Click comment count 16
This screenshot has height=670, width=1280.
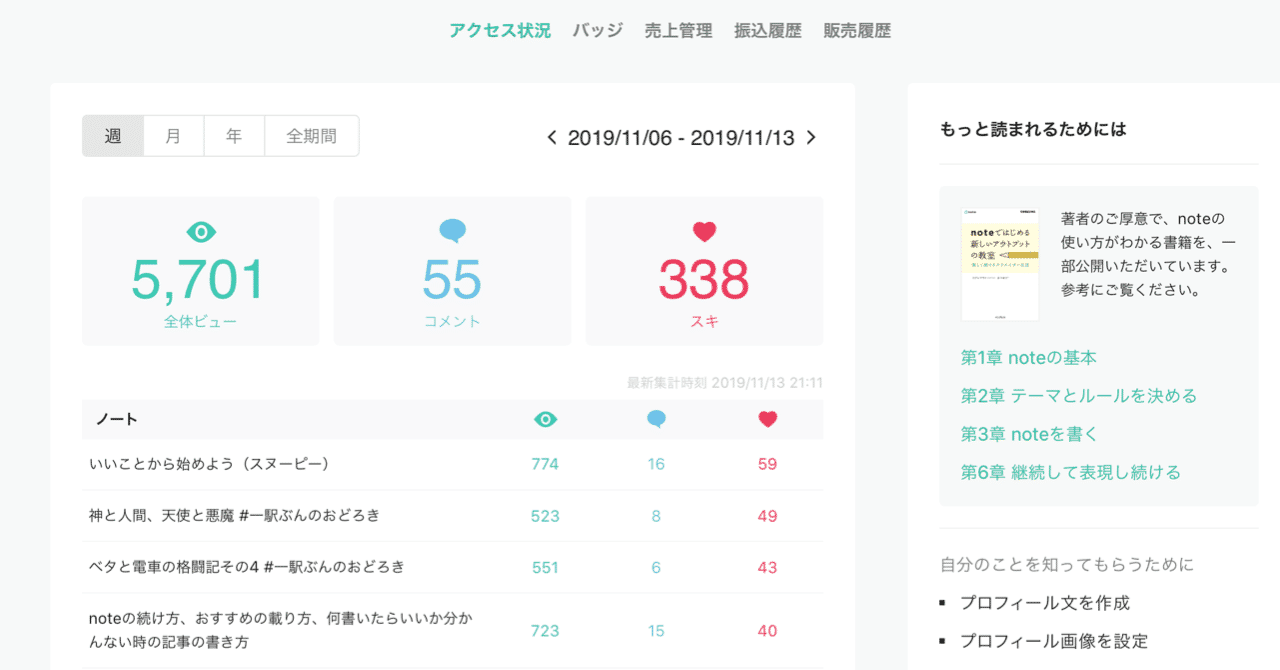pos(656,464)
